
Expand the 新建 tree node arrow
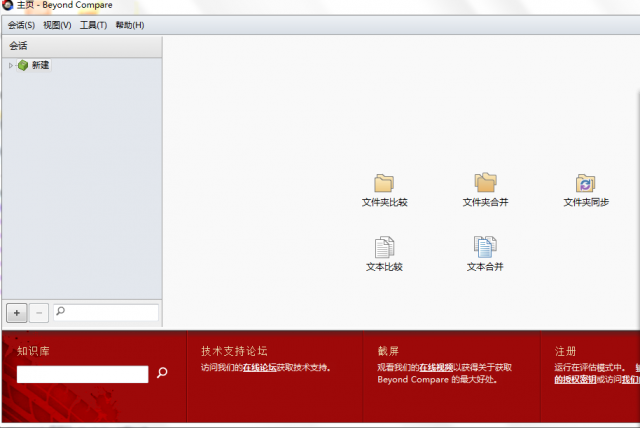coord(11,65)
